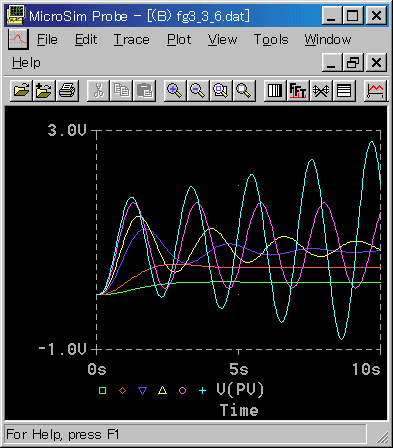Click the Help menu item

[26, 63]
